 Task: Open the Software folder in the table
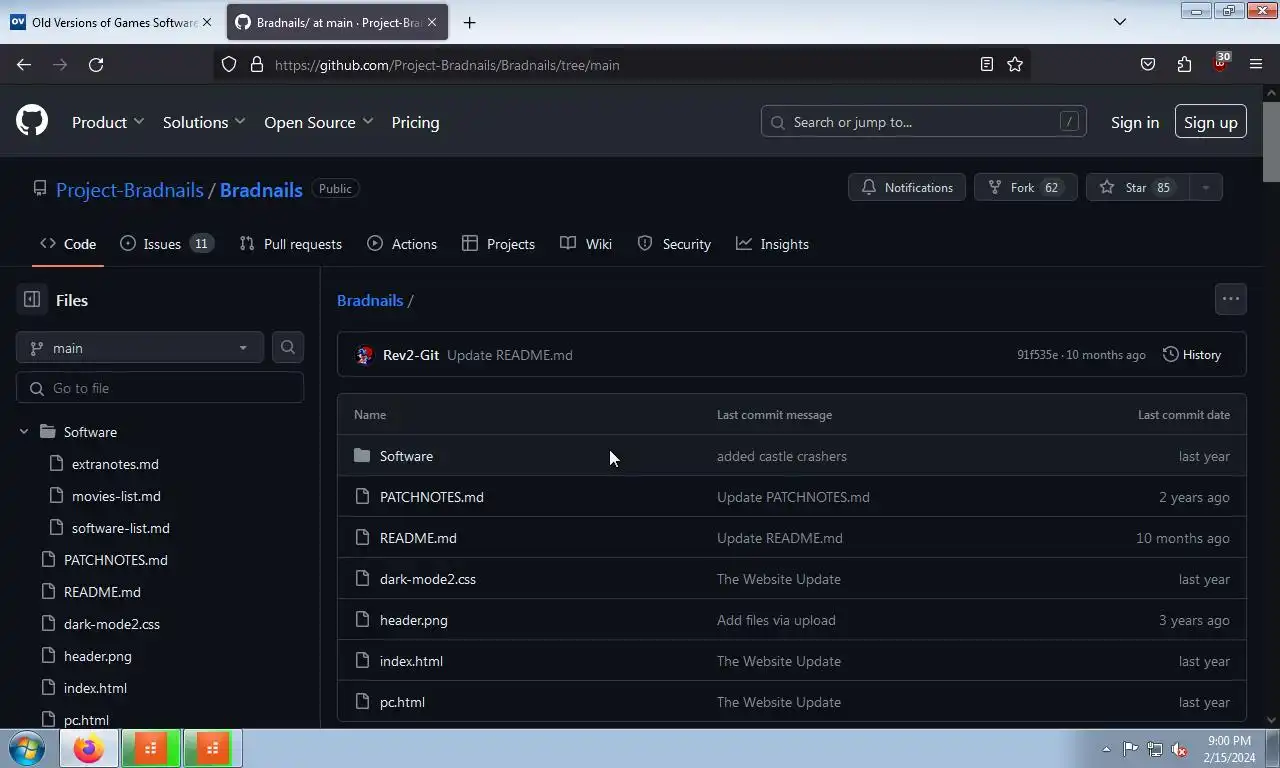406,456
